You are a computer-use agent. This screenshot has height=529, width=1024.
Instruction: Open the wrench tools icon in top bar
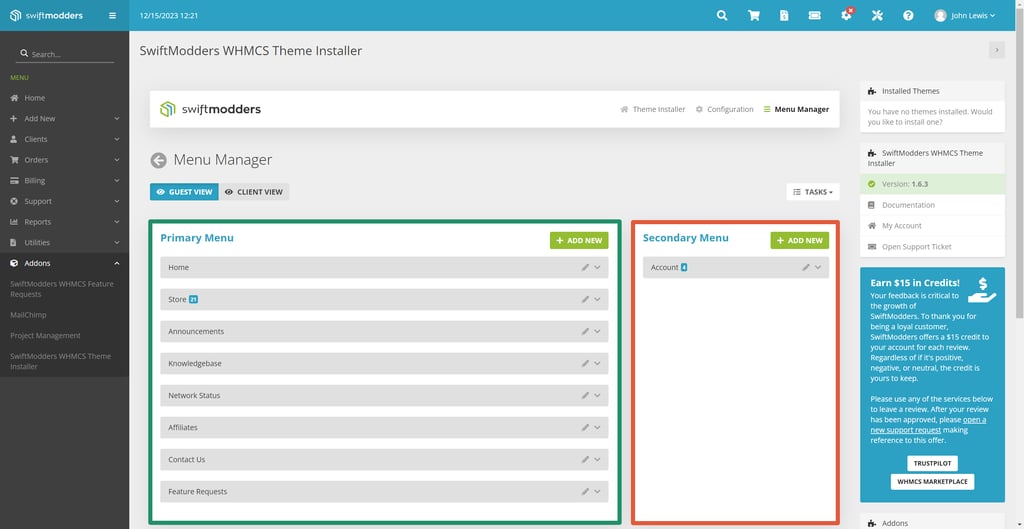(x=877, y=16)
